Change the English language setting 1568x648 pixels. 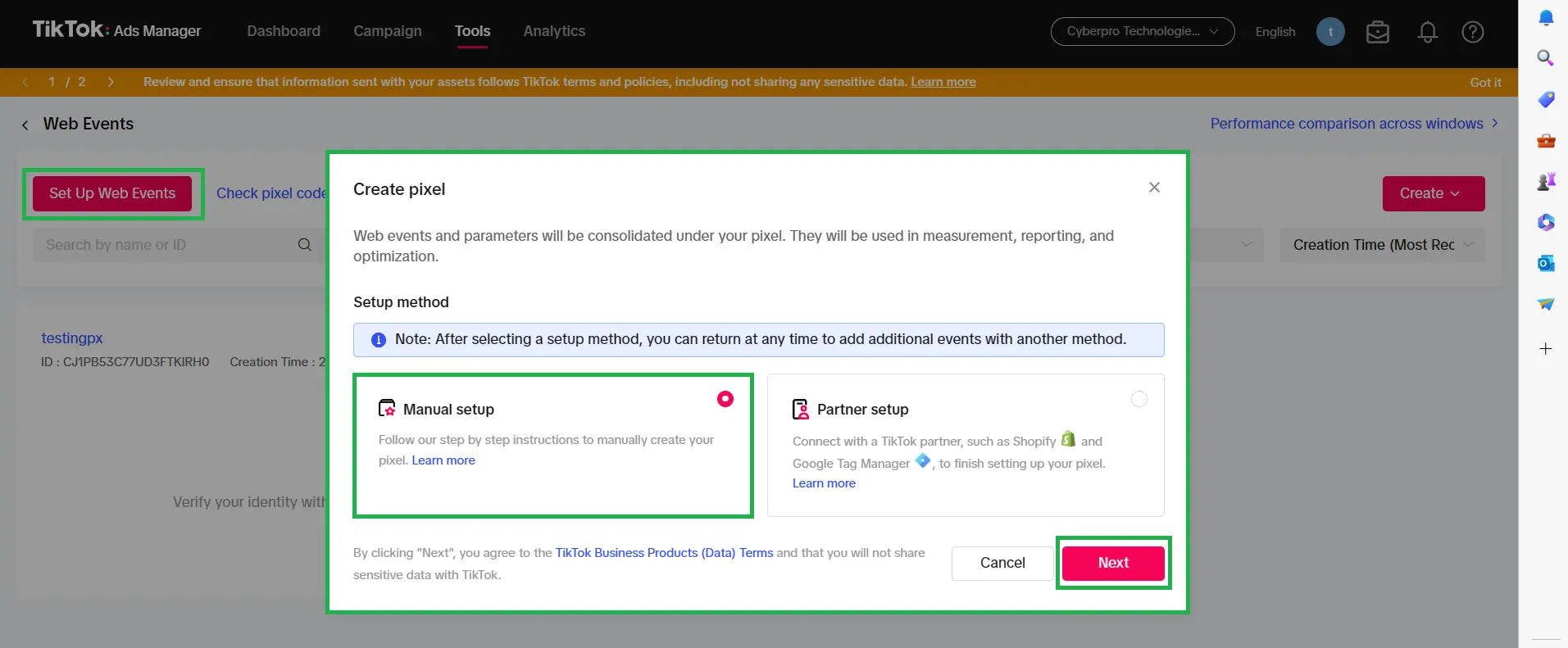[x=1275, y=32]
